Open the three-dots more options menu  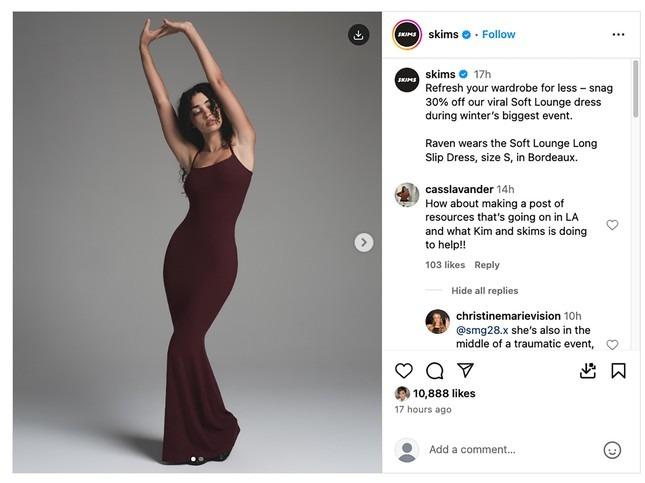click(x=618, y=35)
